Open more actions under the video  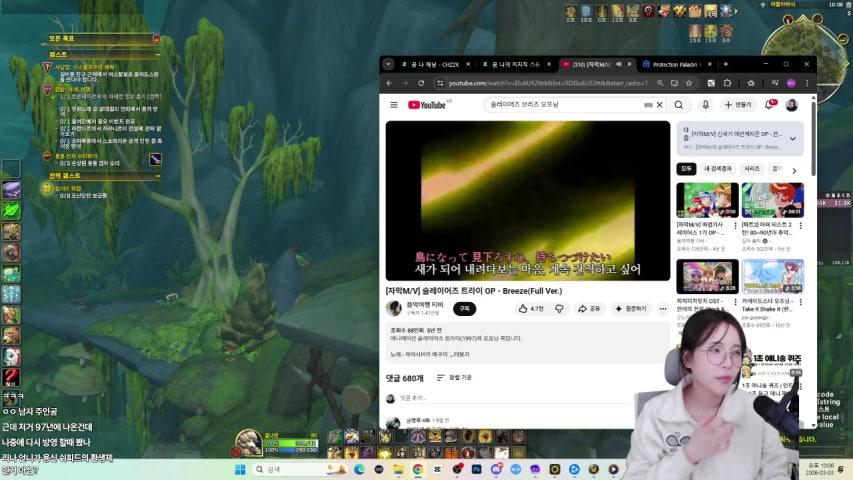[663, 309]
